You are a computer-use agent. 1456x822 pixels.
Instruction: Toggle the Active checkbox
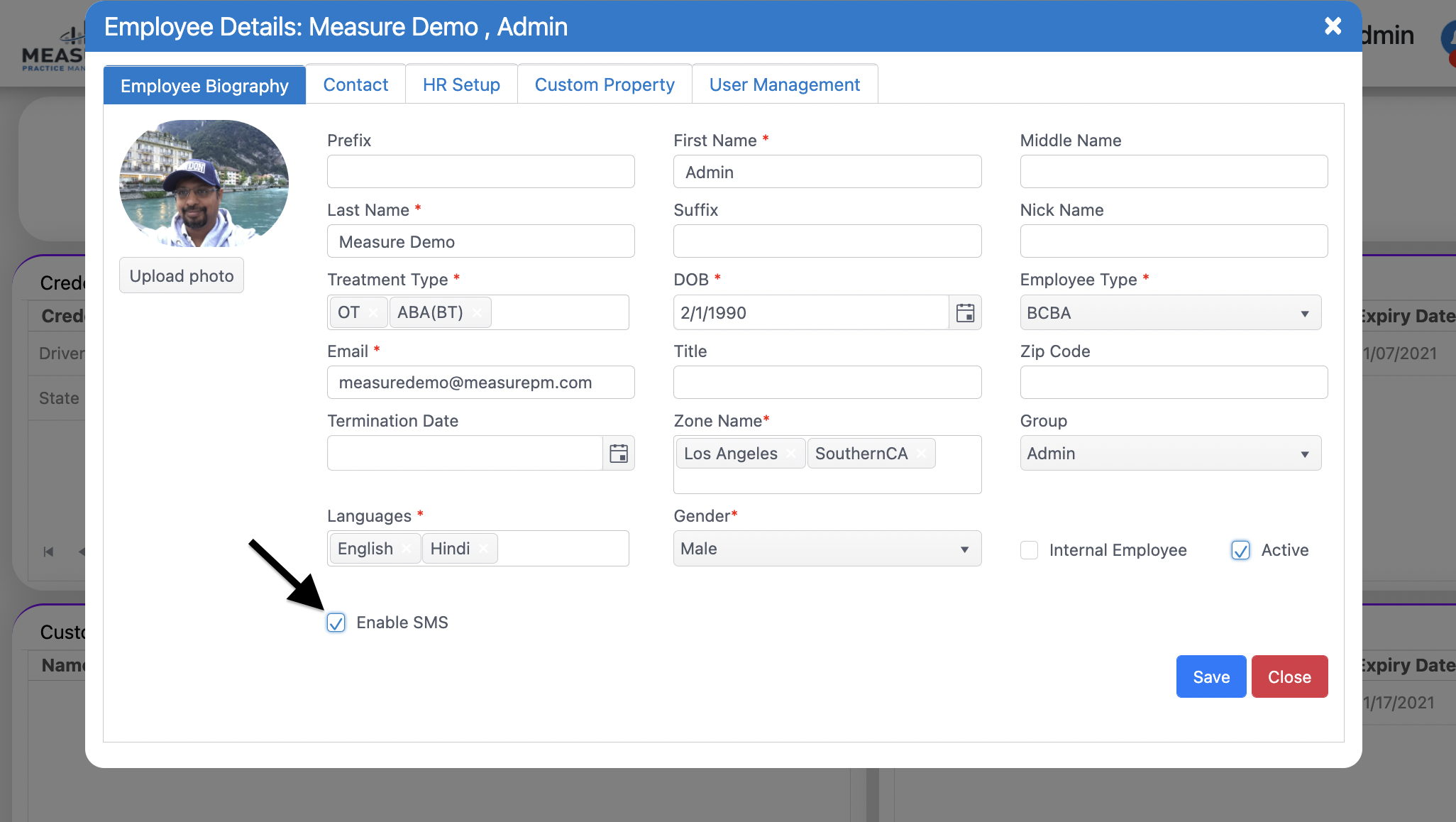point(1240,550)
